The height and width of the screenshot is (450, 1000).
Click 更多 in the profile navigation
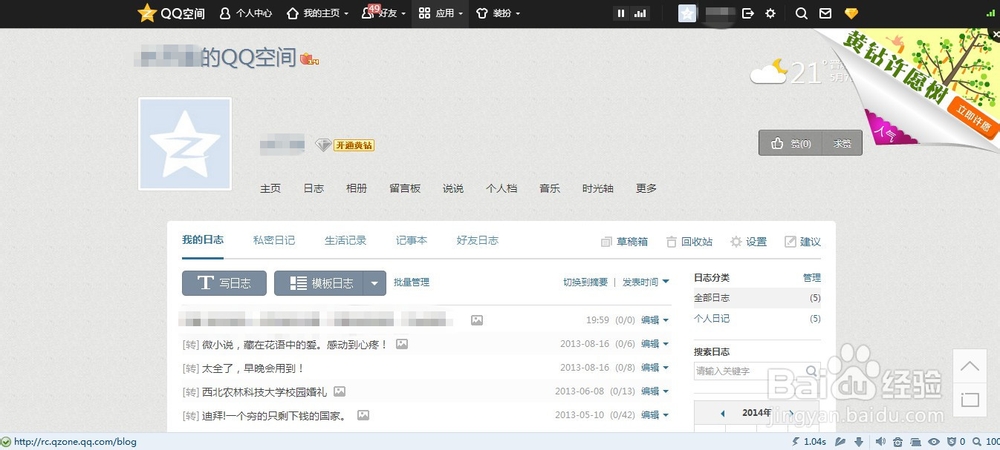[646, 189]
